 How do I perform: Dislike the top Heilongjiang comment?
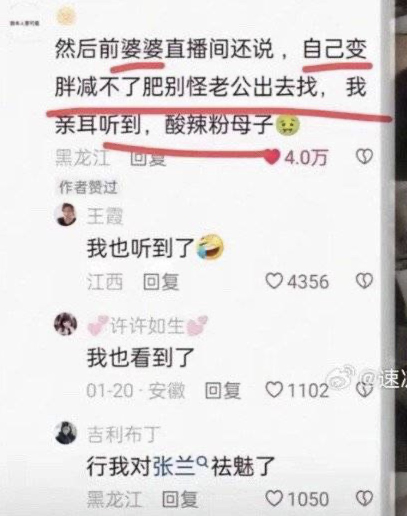364,156
